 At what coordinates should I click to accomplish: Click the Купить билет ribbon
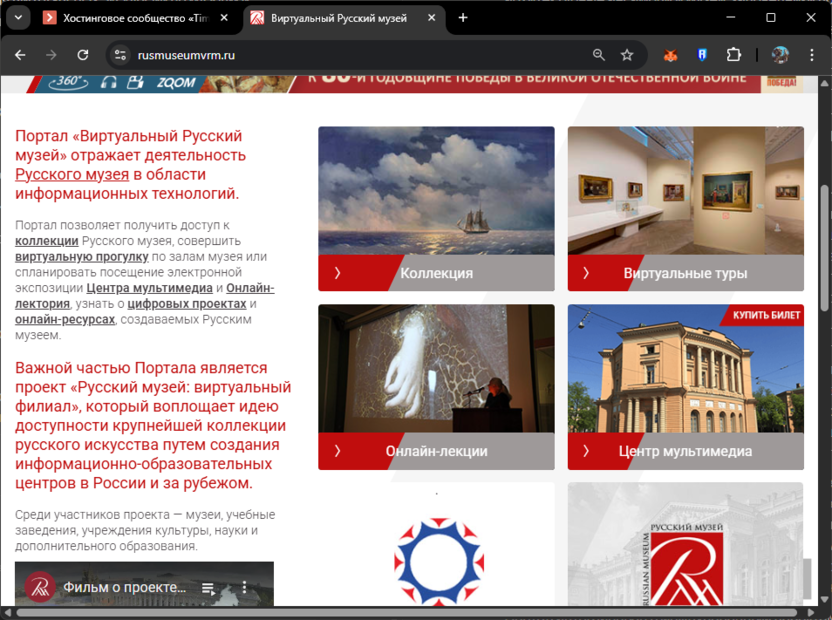click(x=766, y=316)
